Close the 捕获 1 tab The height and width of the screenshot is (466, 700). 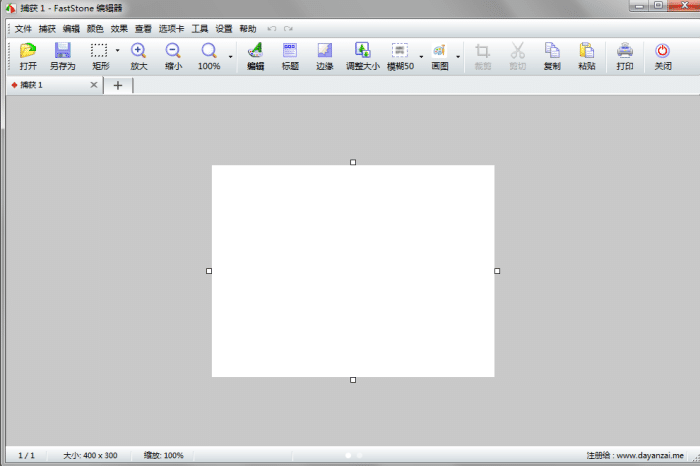(x=94, y=85)
